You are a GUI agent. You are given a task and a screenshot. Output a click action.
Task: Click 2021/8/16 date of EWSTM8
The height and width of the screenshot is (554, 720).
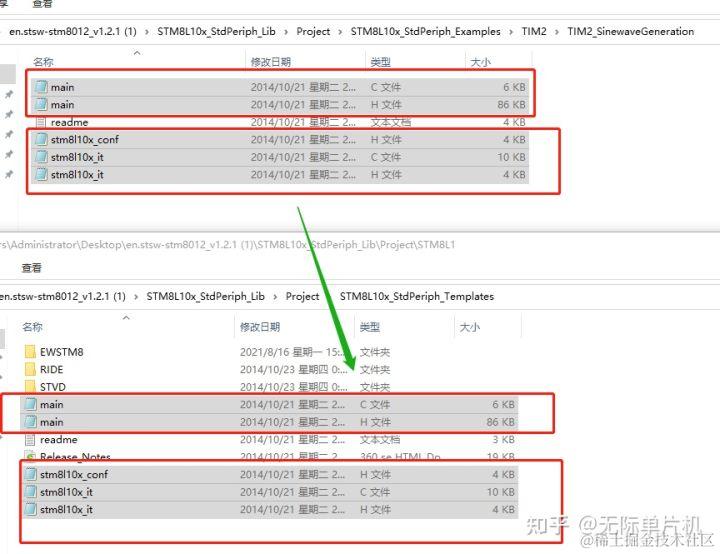pos(292,352)
